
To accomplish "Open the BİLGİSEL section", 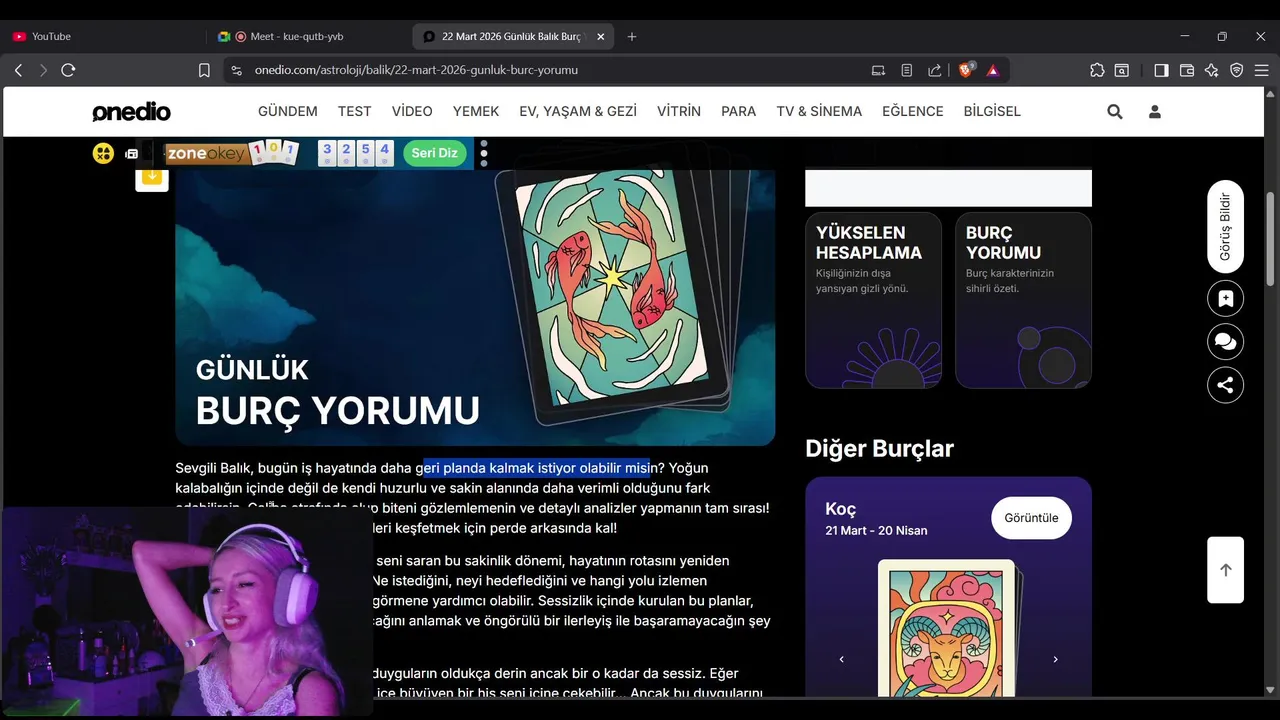I will [992, 111].
